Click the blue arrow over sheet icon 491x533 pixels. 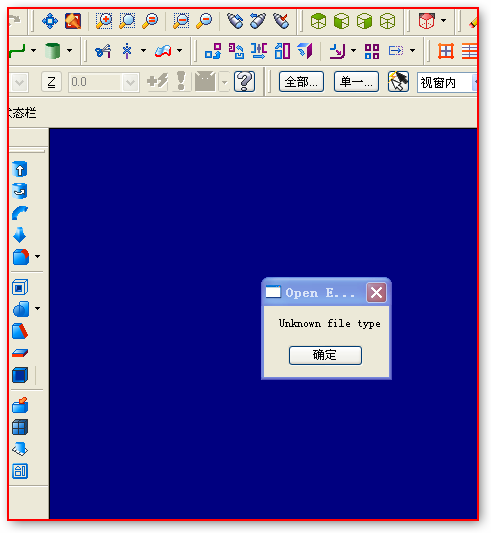(x=20, y=449)
